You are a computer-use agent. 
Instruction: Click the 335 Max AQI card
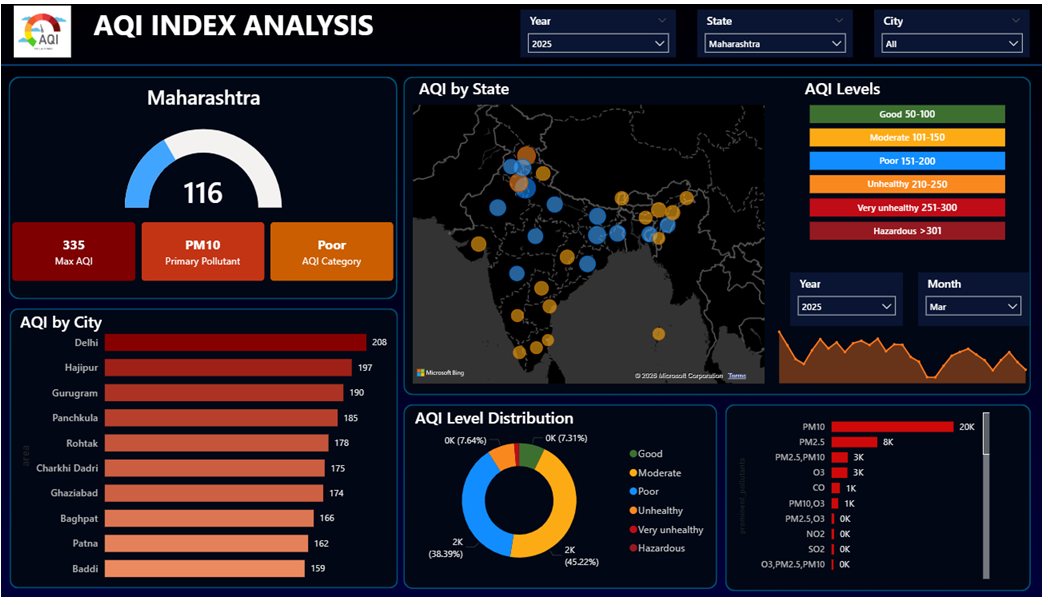[x=73, y=251]
